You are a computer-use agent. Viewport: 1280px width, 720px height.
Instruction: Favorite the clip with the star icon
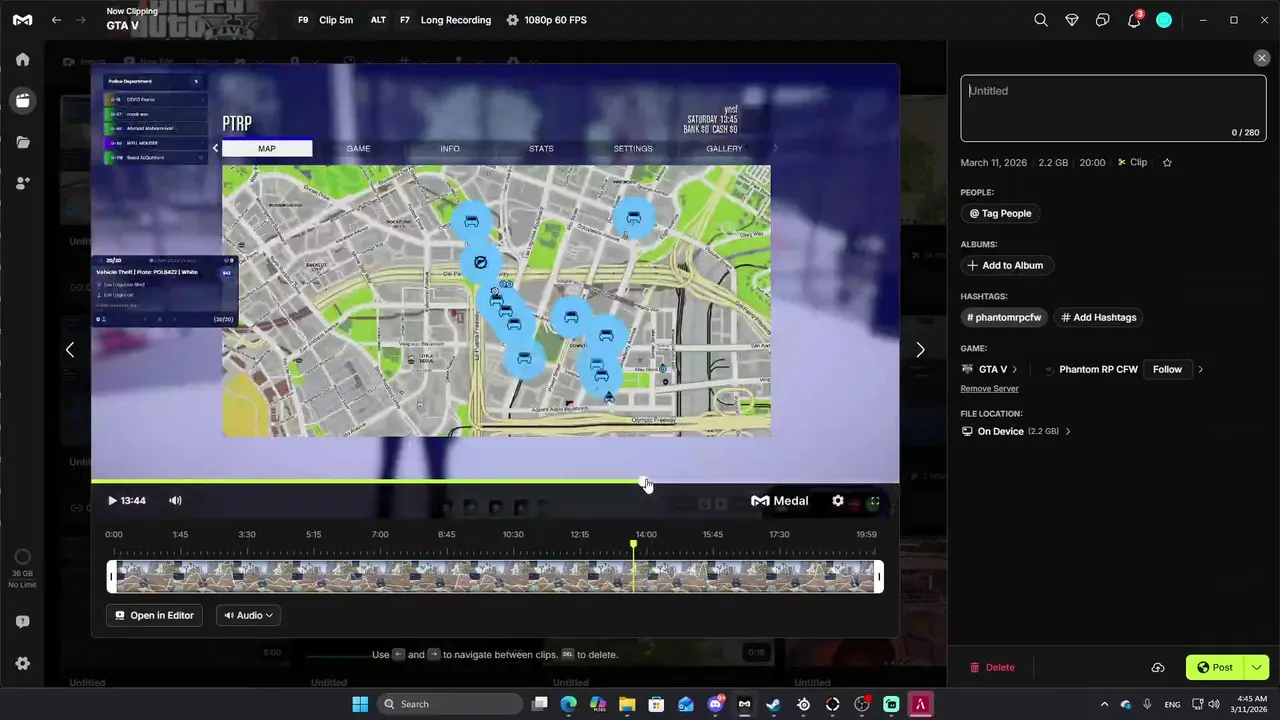[1167, 162]
